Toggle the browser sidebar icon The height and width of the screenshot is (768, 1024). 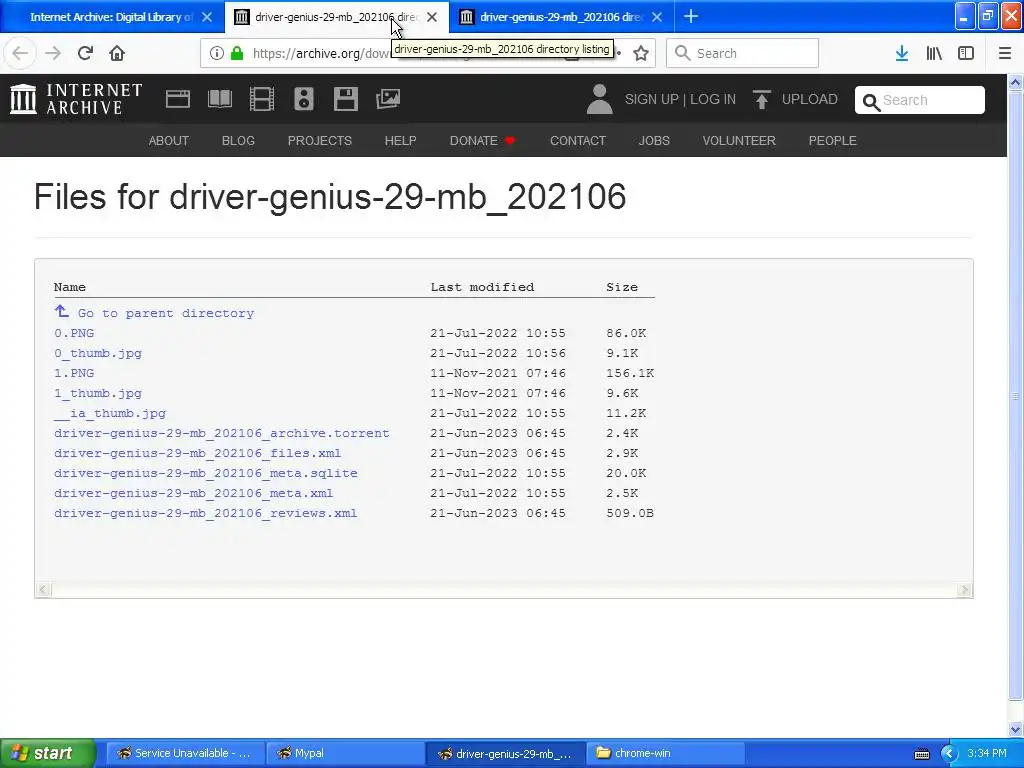(966, 54)
